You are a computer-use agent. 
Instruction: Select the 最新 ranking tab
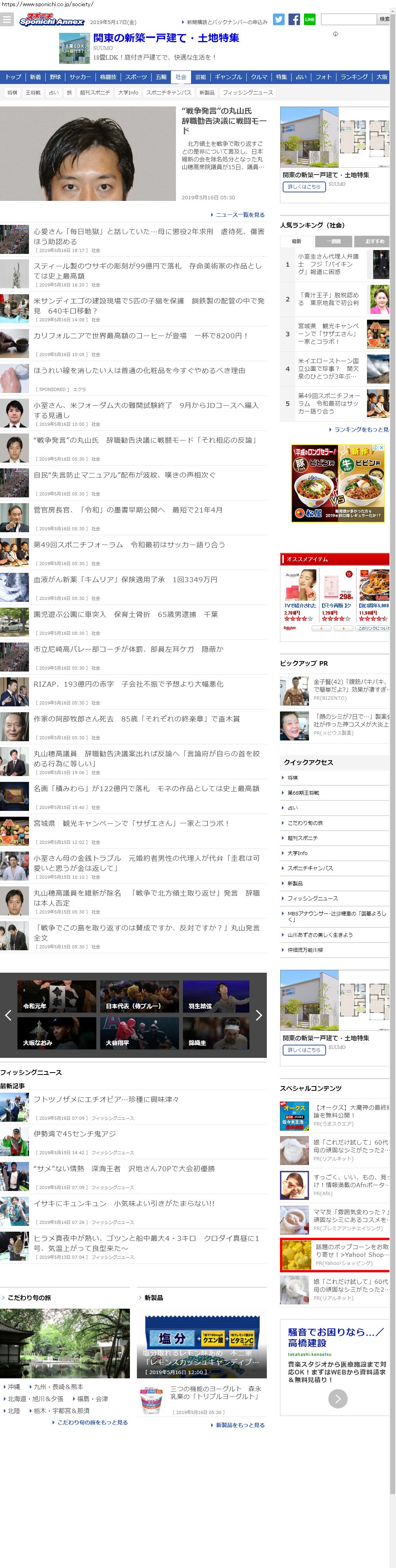296,241
